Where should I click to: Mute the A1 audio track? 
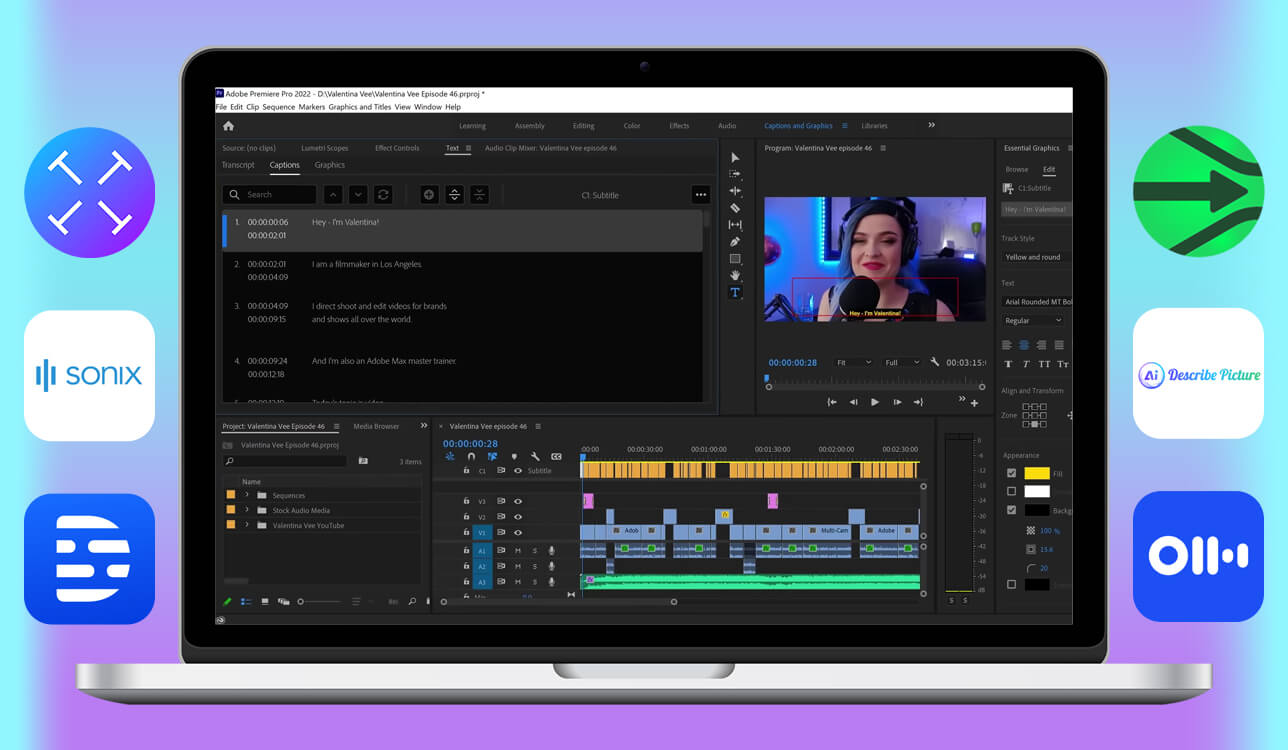click(518, 551)
